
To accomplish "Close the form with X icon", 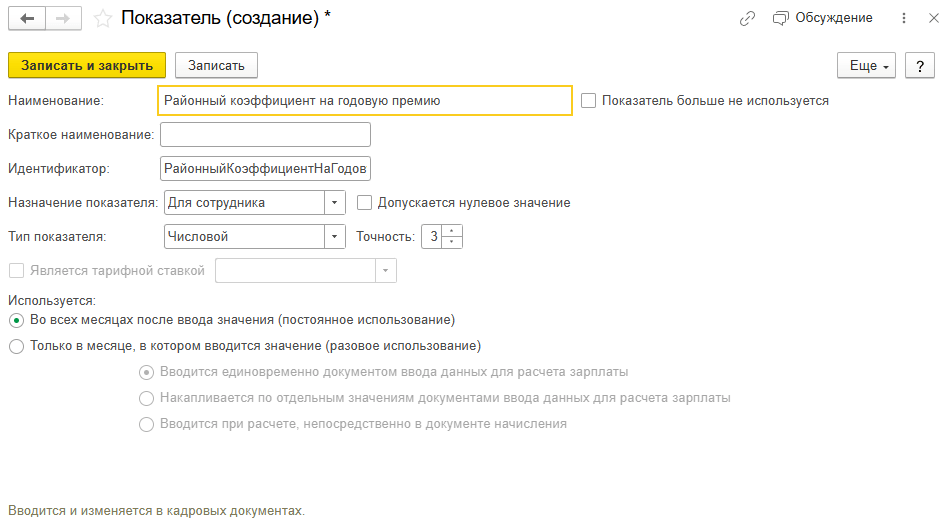I will [x=933, y=18].
